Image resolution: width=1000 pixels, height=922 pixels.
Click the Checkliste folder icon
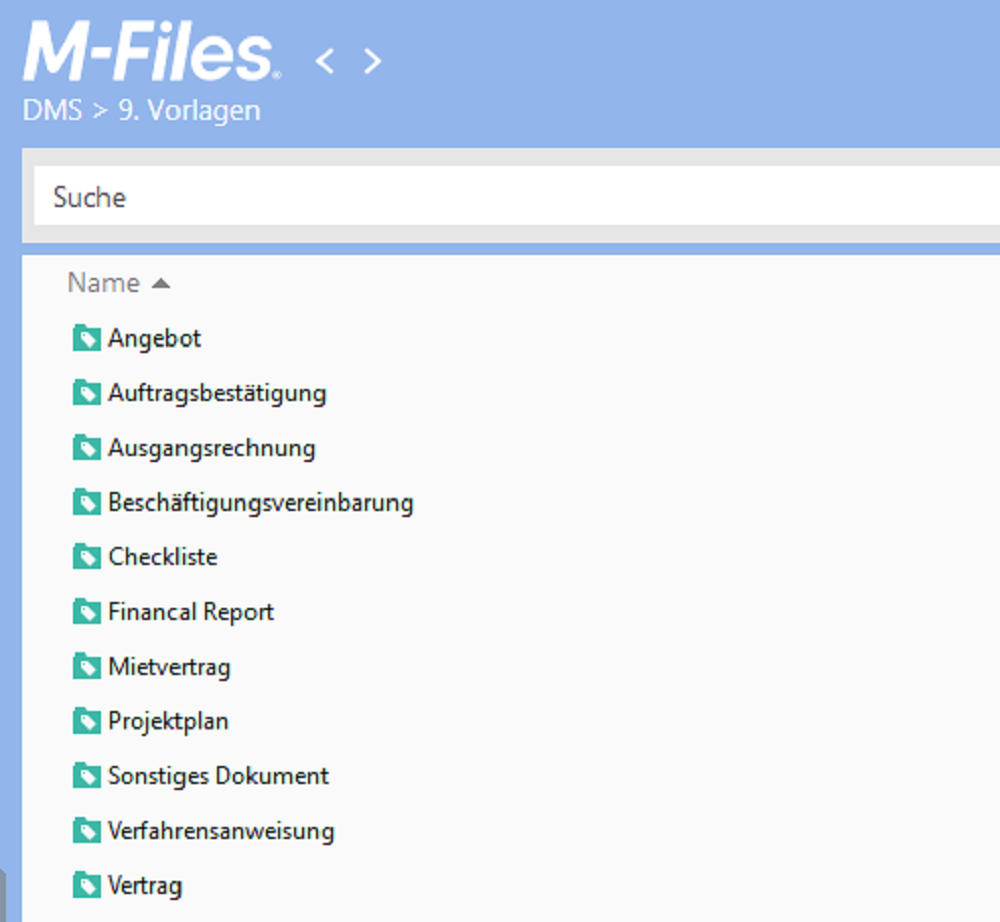(x=87, y=557)
